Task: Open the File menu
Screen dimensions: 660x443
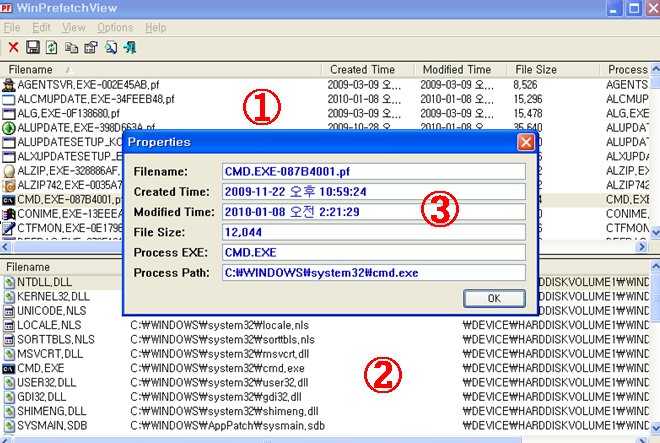Action: (x=12, y=28)
